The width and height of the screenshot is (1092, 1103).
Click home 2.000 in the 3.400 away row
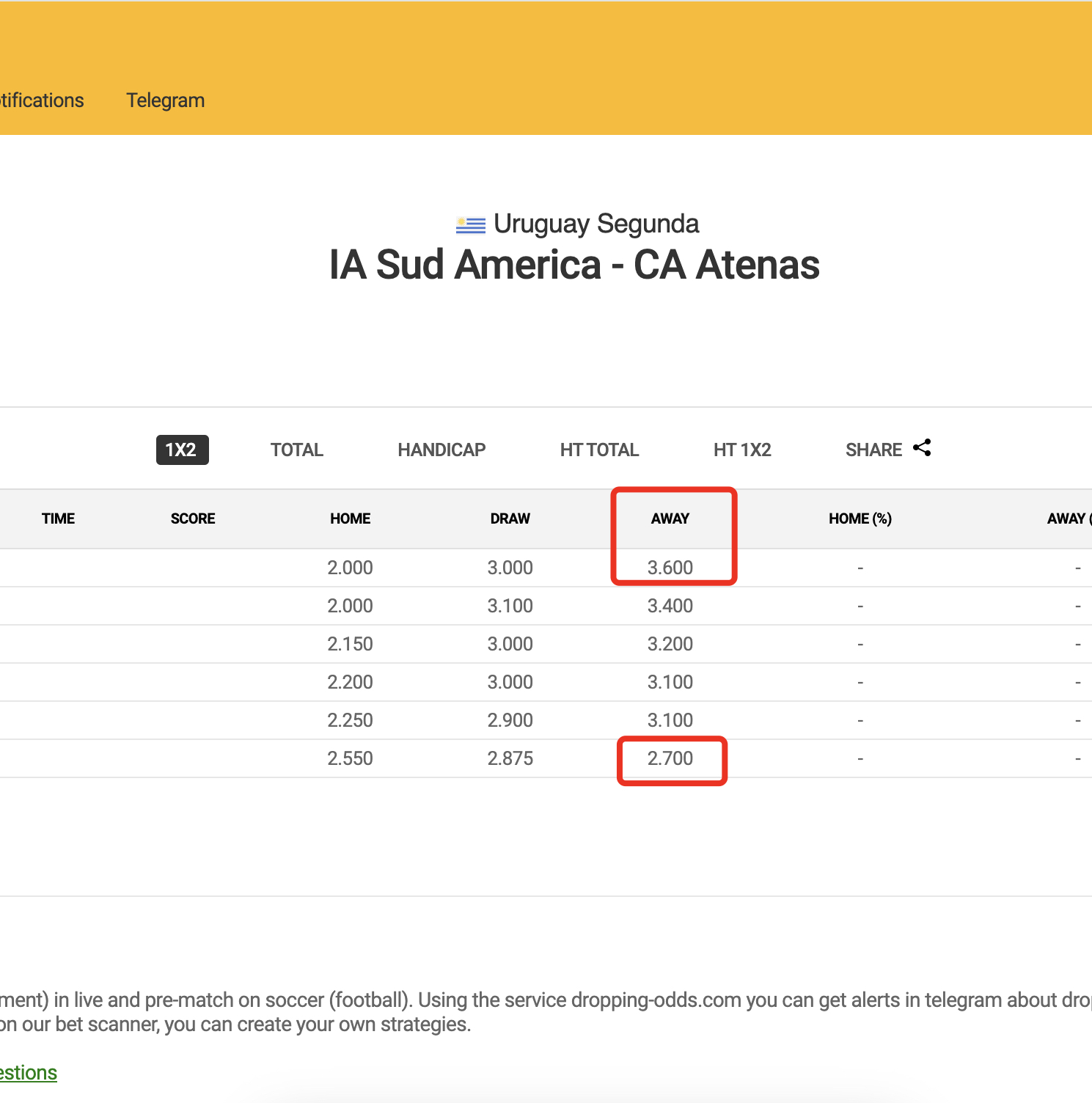351,606
